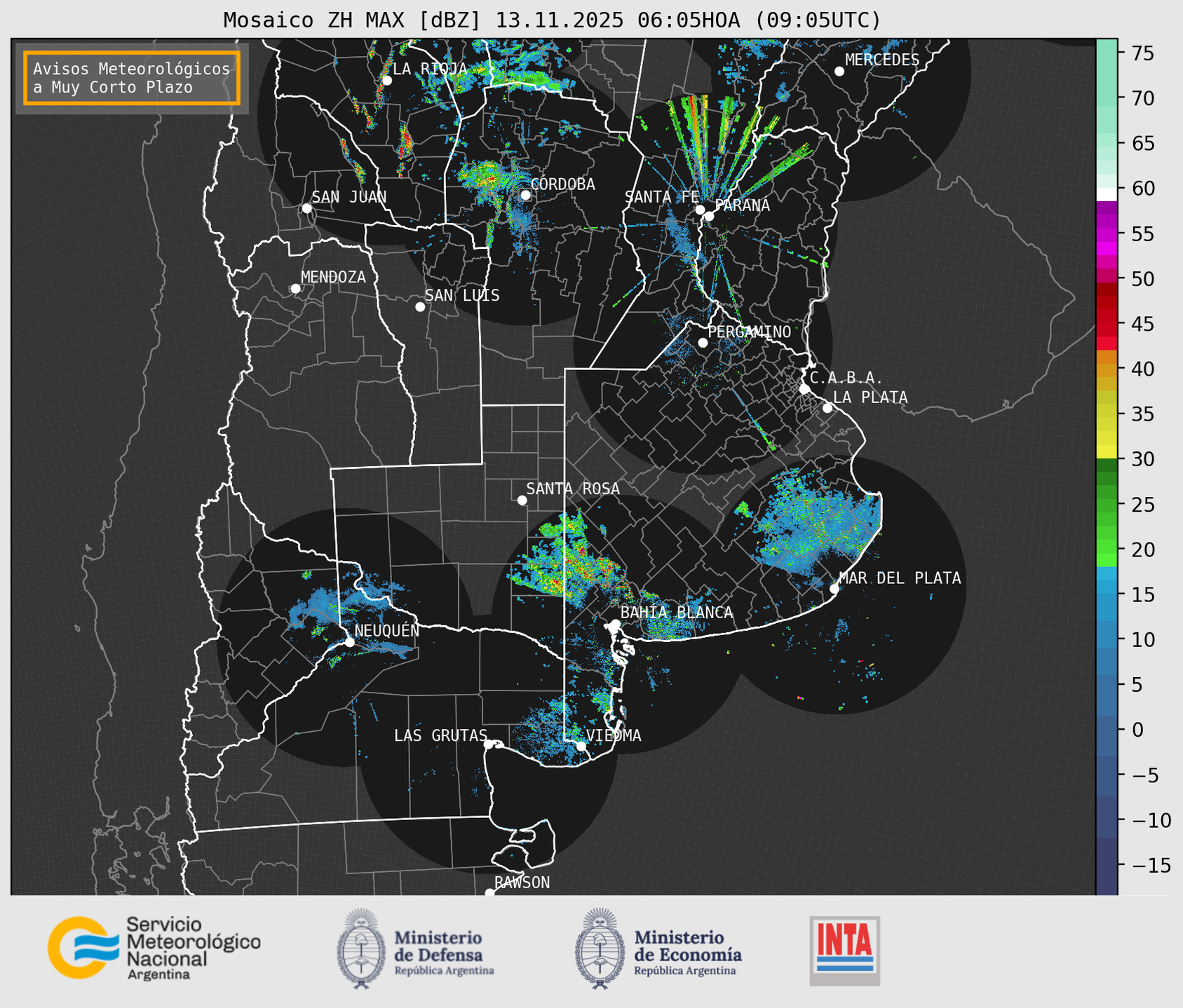The height and width of the screenshot is (1008, 1183).
Task: Click the Ministerio de Defensa crest
Action: [362, 948]
